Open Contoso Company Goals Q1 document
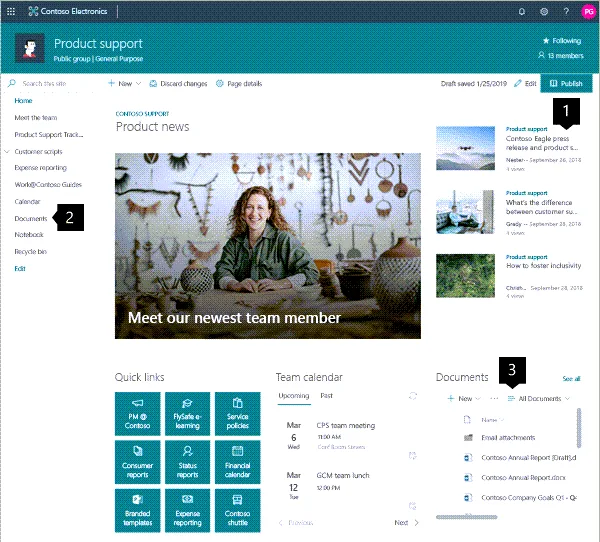The width and height of the screenshot is (600, 542). click(x=529, y=498)
